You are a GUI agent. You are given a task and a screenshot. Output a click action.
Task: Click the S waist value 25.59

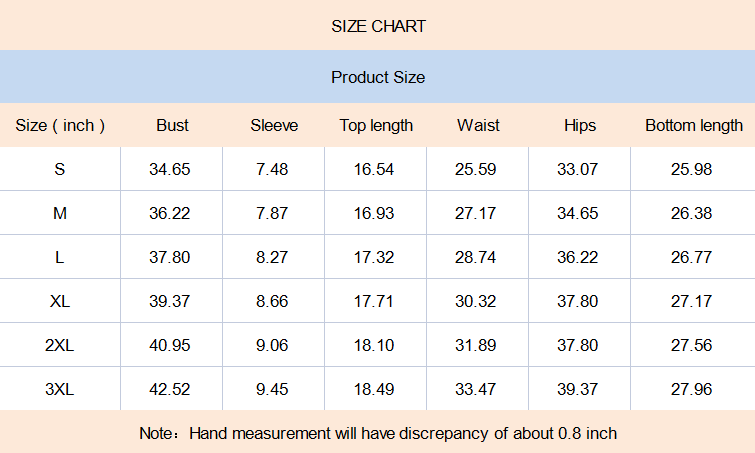pos(475,169)
